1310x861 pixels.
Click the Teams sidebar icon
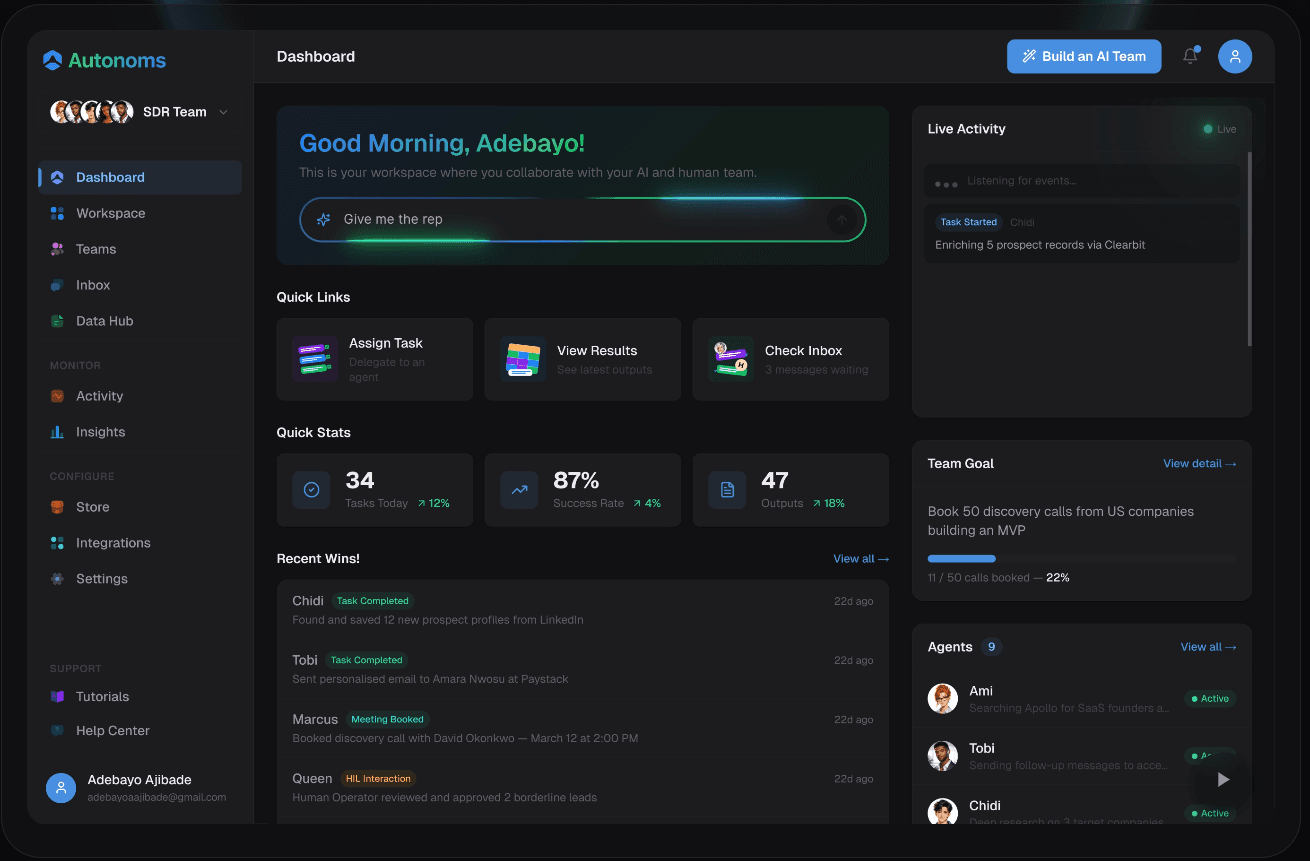coord(57,249)
